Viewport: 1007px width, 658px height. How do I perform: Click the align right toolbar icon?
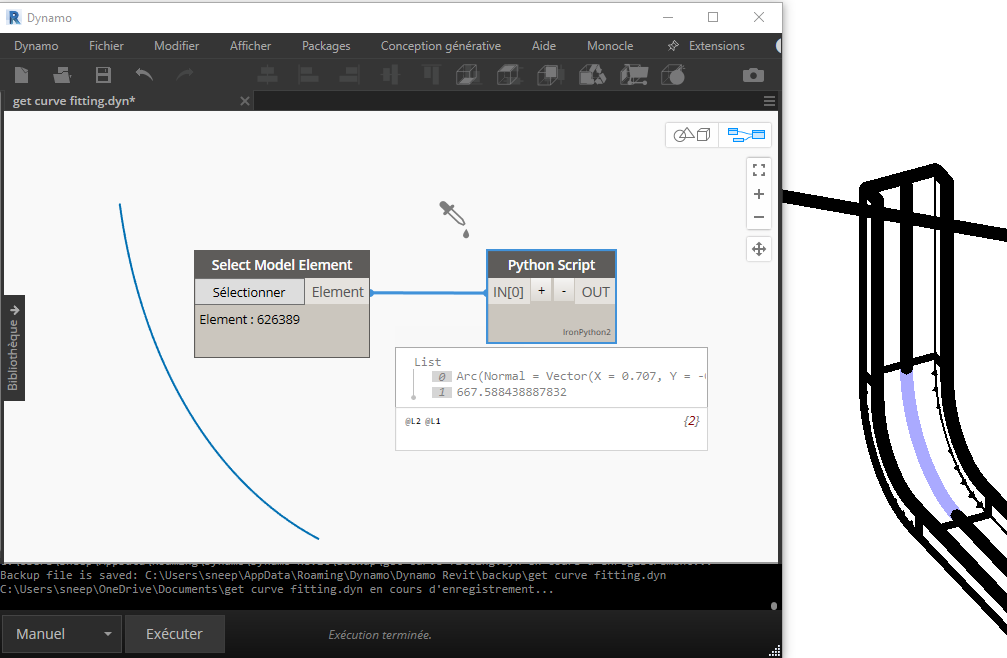coord(349,75)
